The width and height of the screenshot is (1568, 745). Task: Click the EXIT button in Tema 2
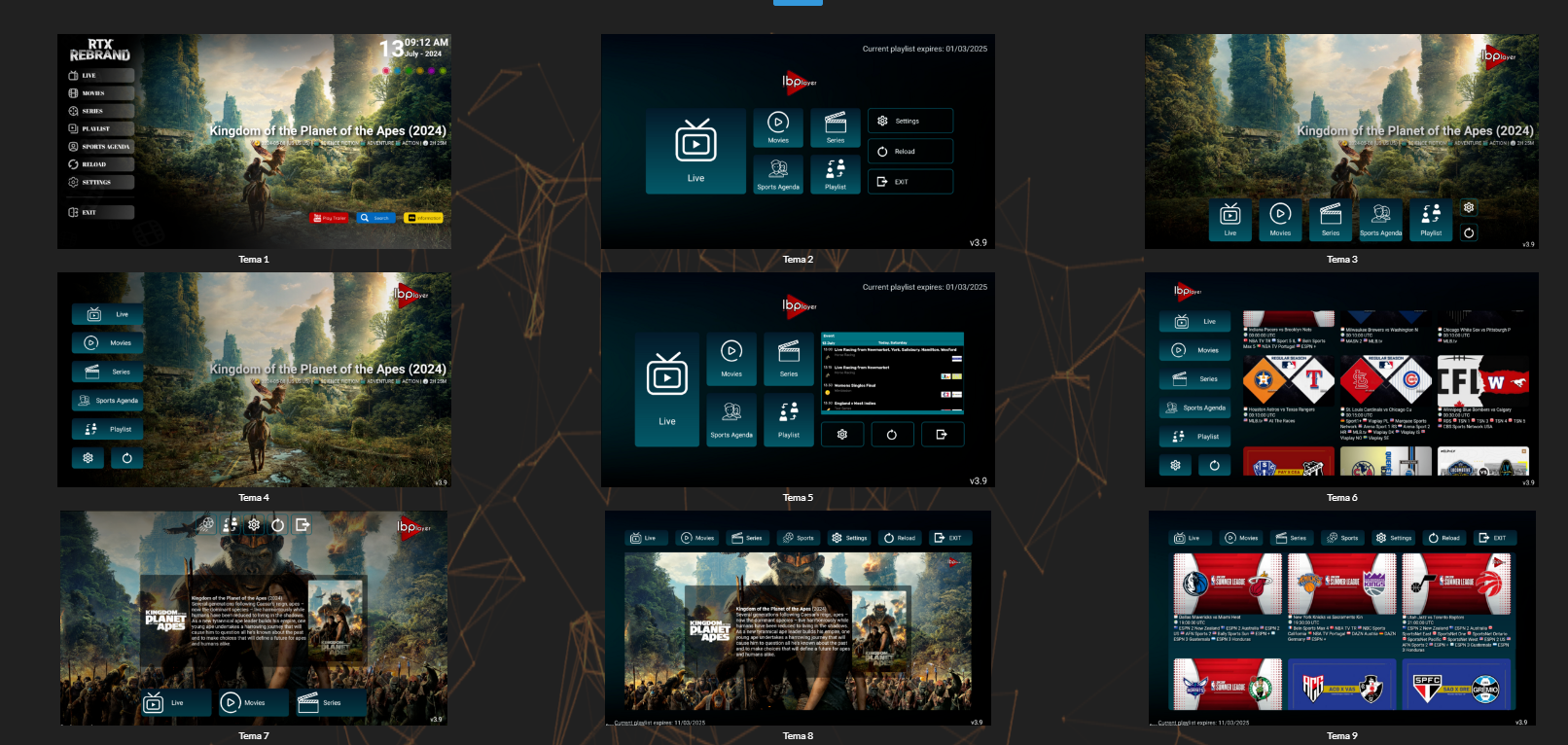click(909, 182)
